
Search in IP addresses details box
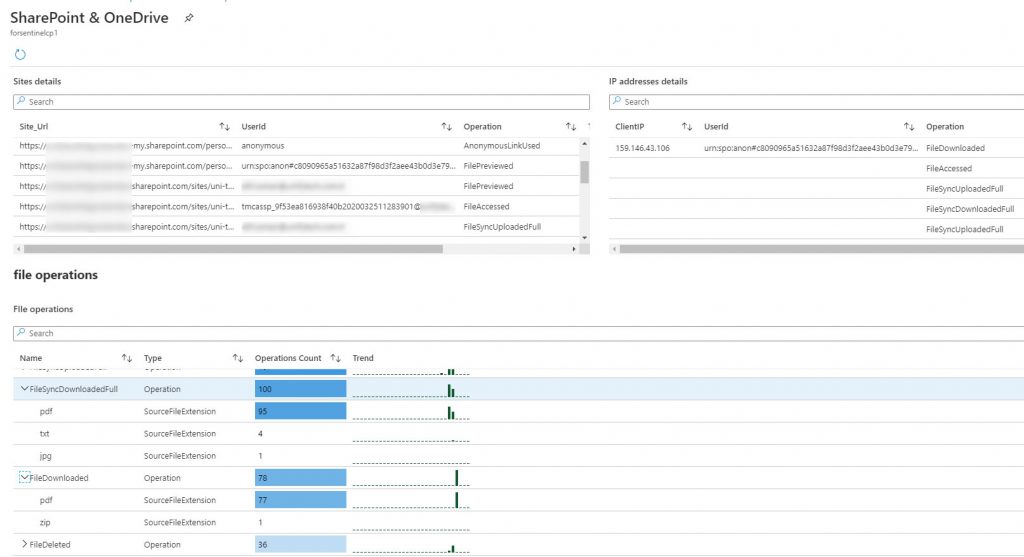(x=816, y=102)
